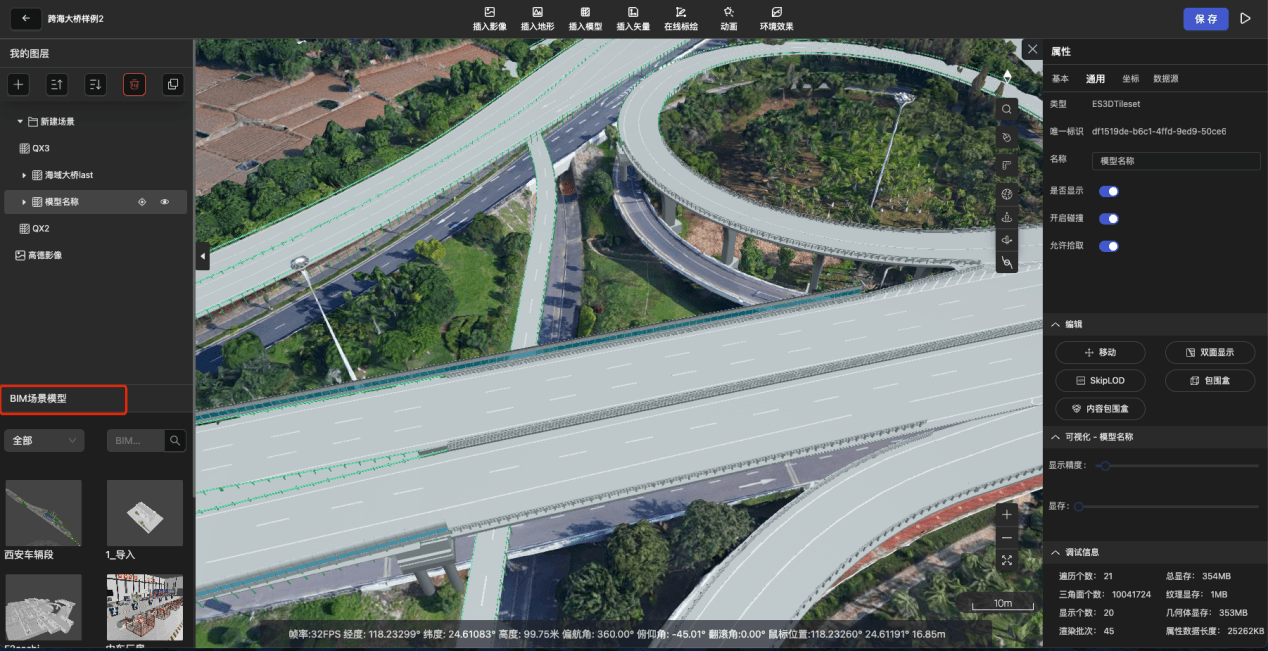Open the 环境效果 environment effects tool
Viewport: 1268px width, 651px height.
click(776, 12)
